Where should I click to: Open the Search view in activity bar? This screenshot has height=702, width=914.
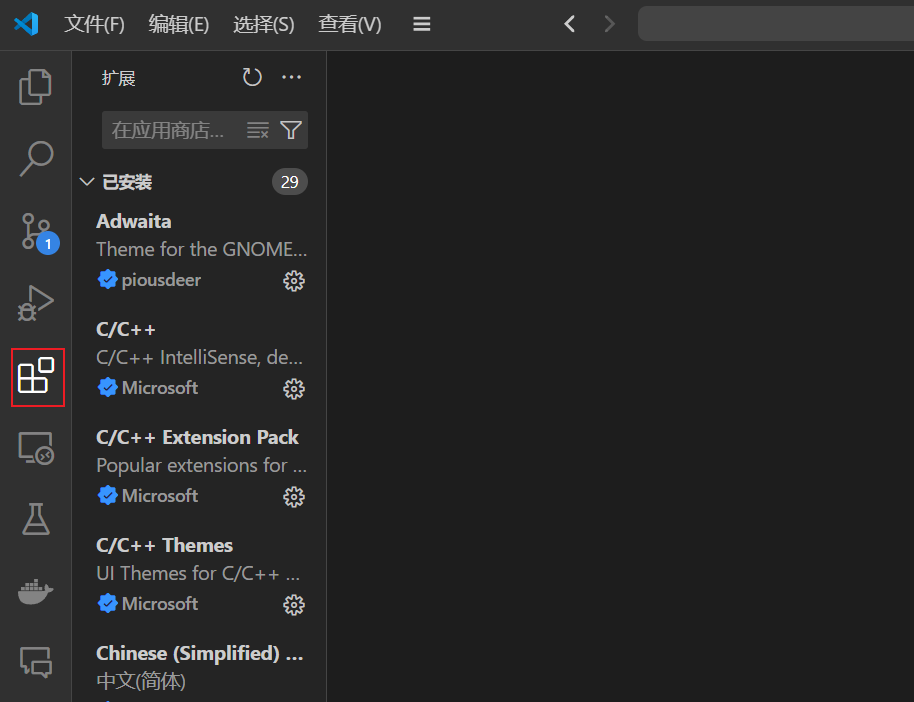pyautogui.click(x=36, y=159)
